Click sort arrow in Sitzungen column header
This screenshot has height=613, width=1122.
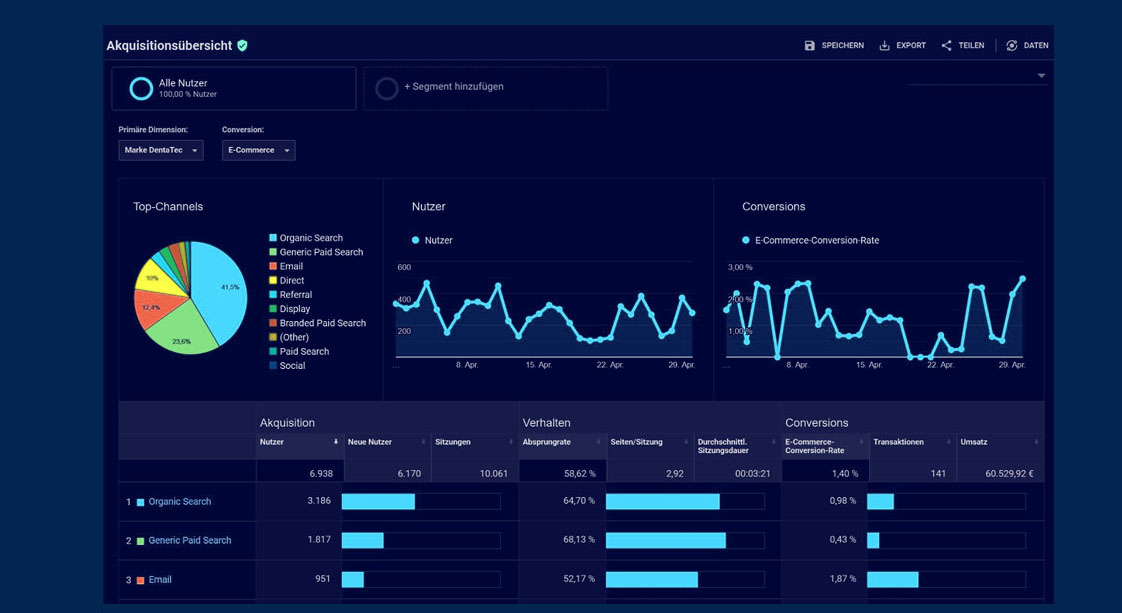510,442
